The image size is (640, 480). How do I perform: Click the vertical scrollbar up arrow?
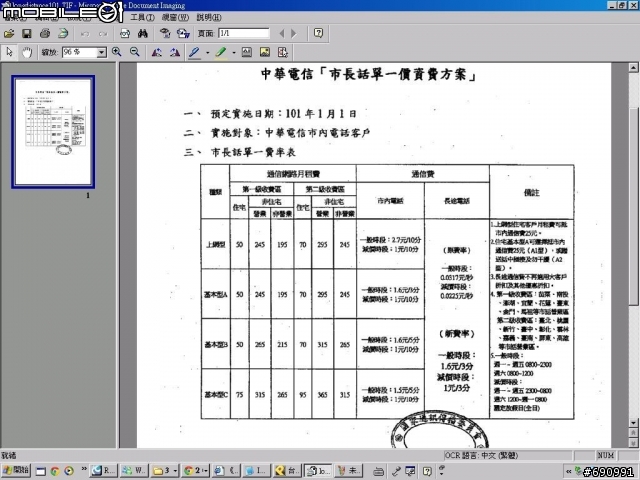pyautogui.click(x=633, y=67)
